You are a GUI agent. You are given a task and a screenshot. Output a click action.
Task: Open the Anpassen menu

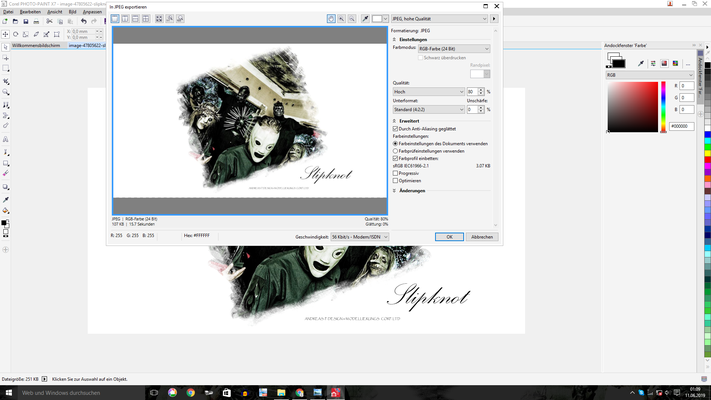93,12
